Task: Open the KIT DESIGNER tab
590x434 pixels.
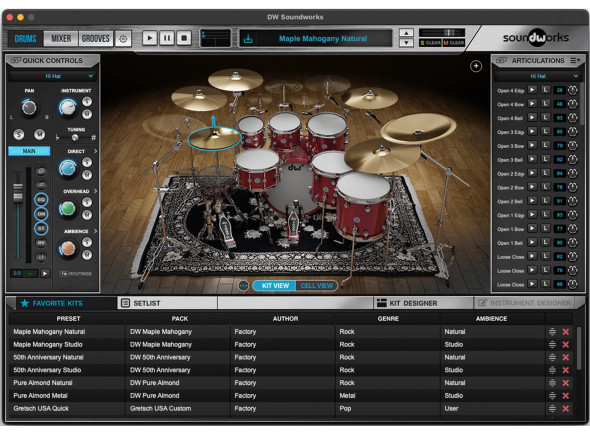Action: click(x=423, y=303)
